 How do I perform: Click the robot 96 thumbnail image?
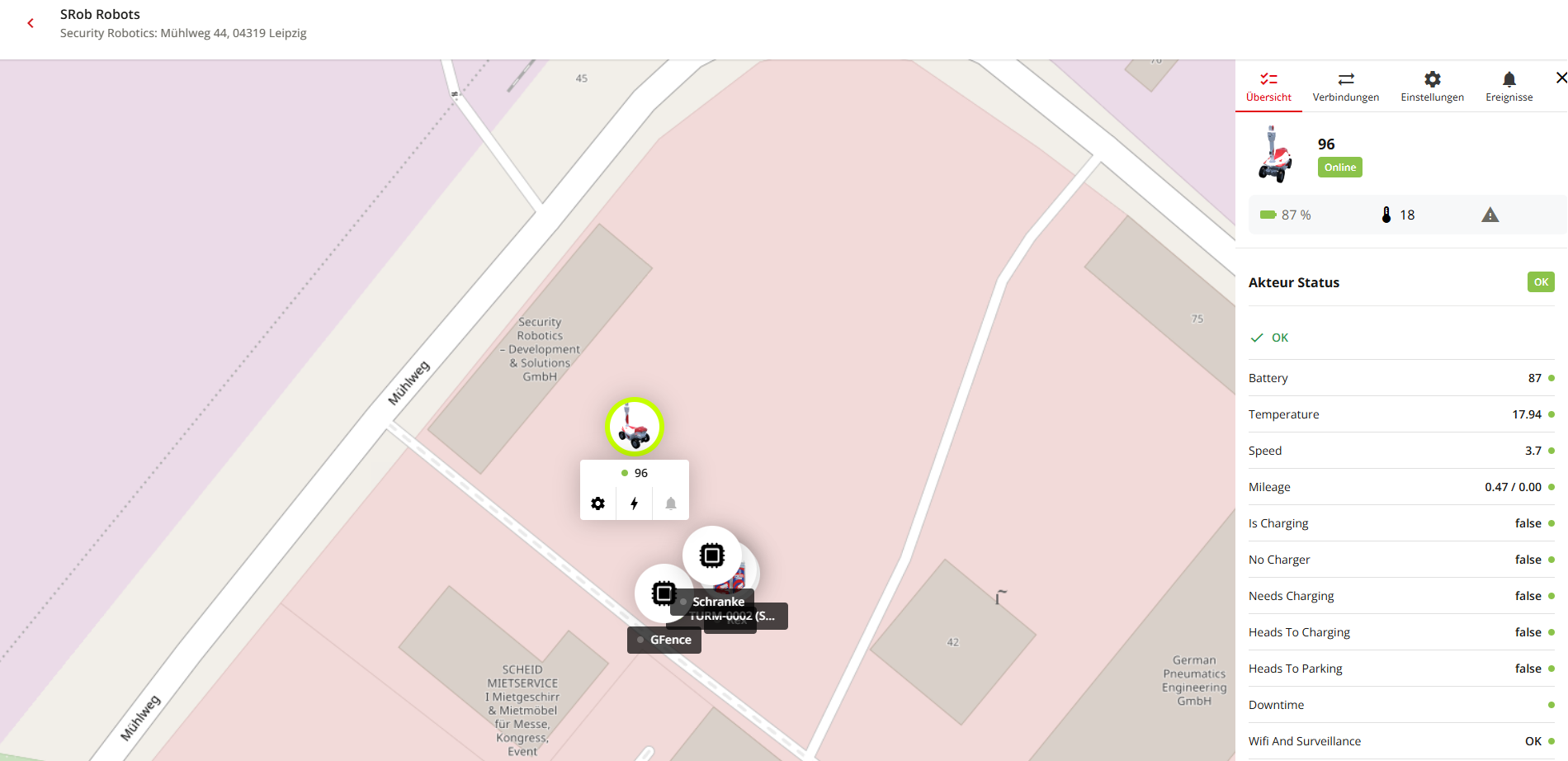click(1275, 154)
